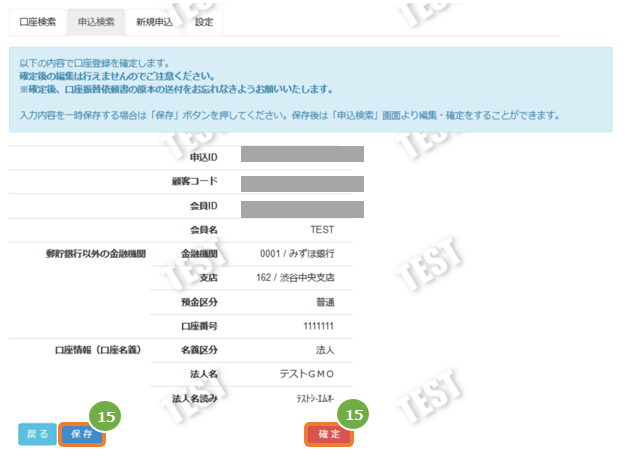Image resolution: width=631 pixels, height=475 pixels.
Task: Click the bank value 0001 / みずほ銀行
Action: (297, 254)
